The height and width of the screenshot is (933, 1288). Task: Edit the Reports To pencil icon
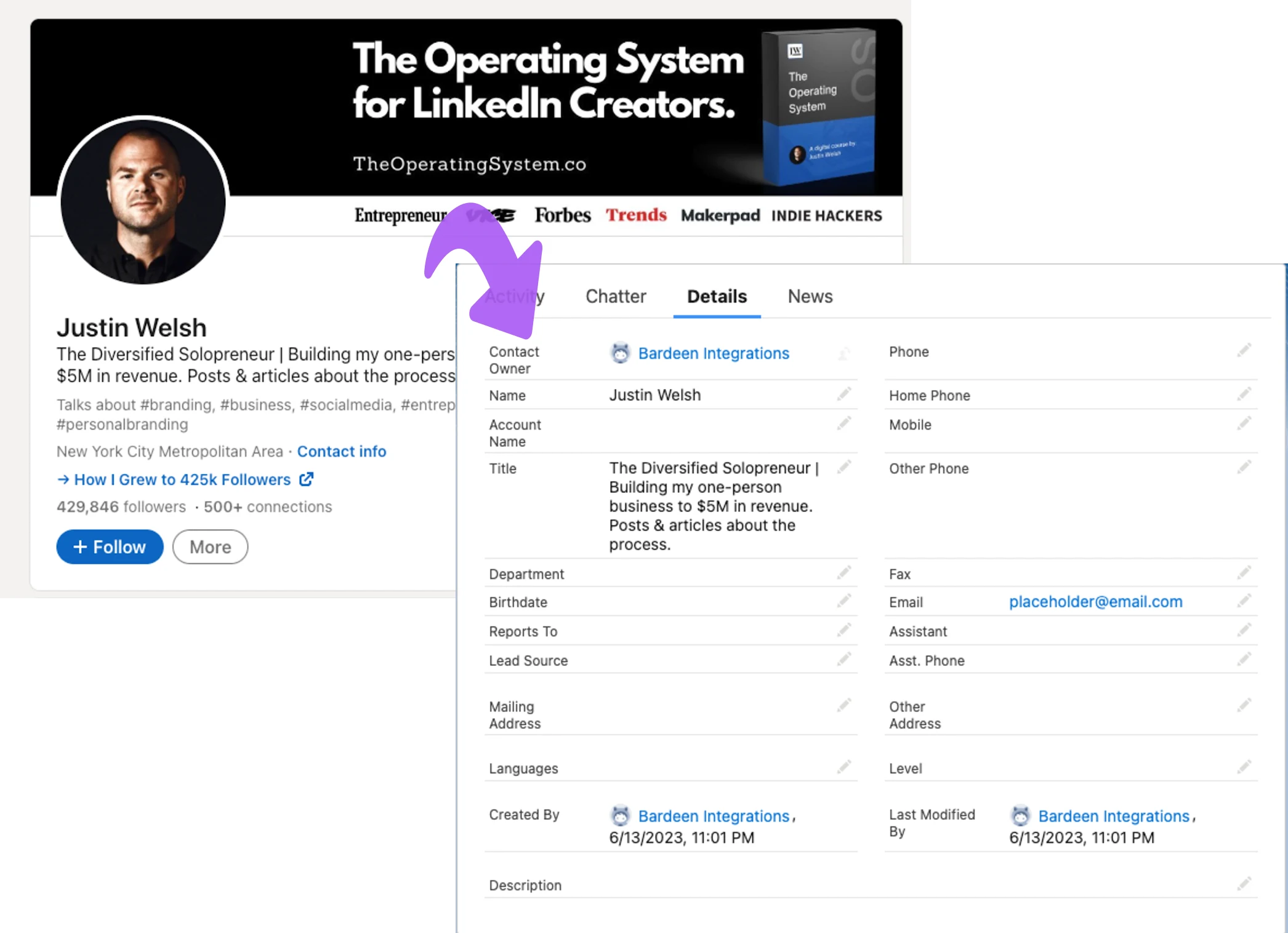(x=843, y=630)
